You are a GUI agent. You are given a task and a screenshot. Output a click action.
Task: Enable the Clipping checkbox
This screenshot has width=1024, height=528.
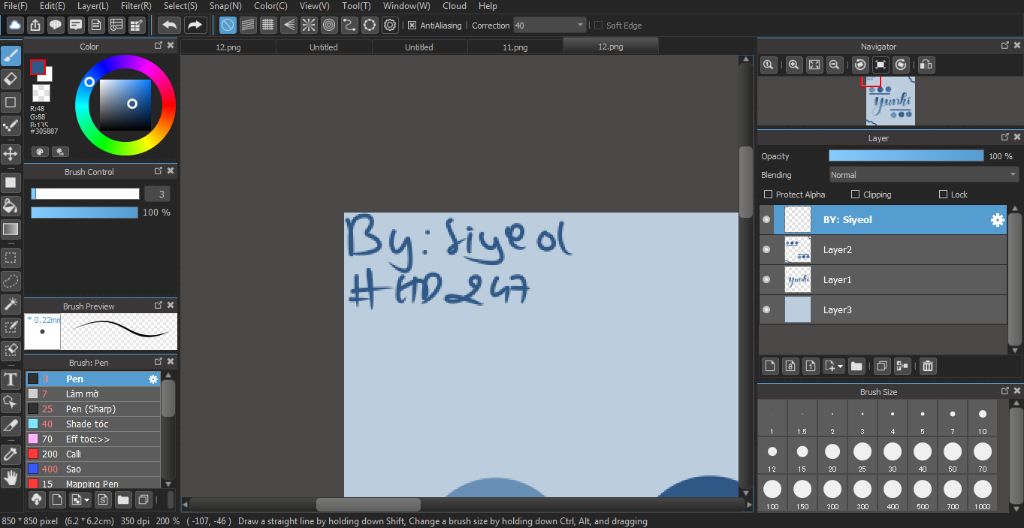coord(856,195)
